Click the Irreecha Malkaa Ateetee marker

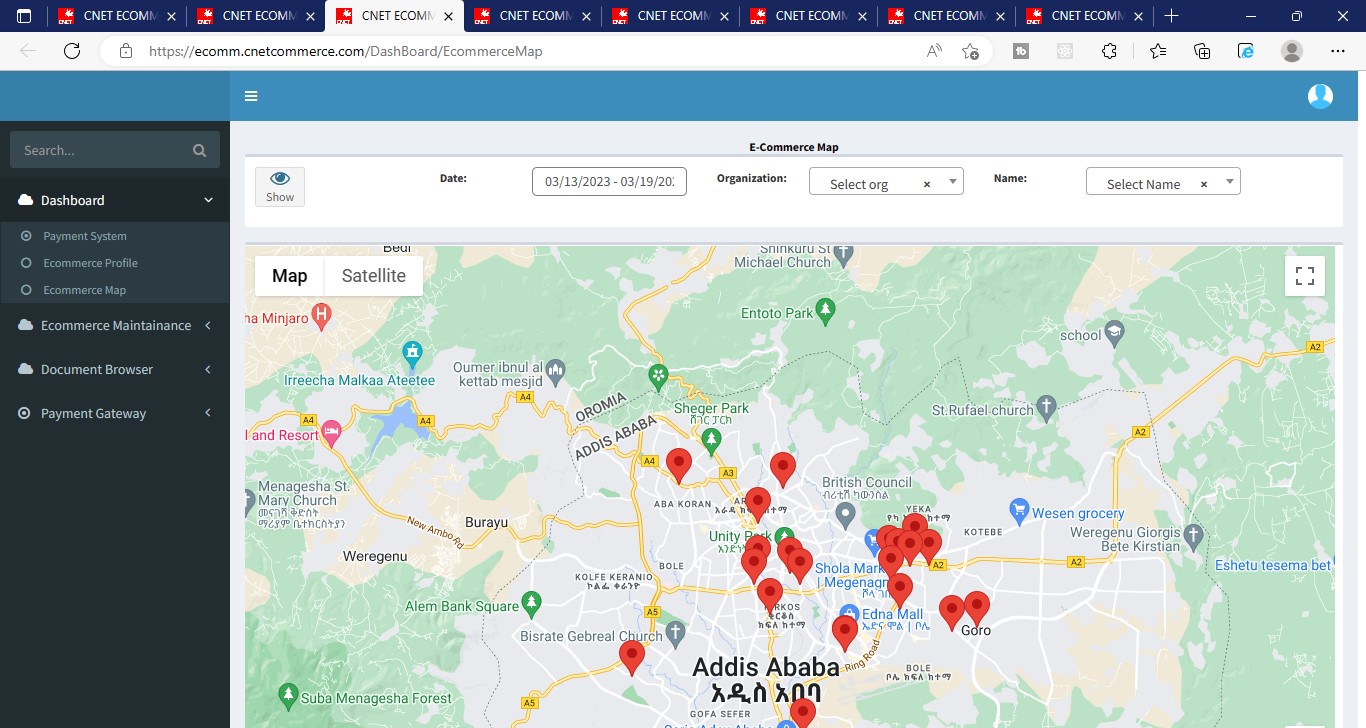pyautogui.click(x=411, y=352)
